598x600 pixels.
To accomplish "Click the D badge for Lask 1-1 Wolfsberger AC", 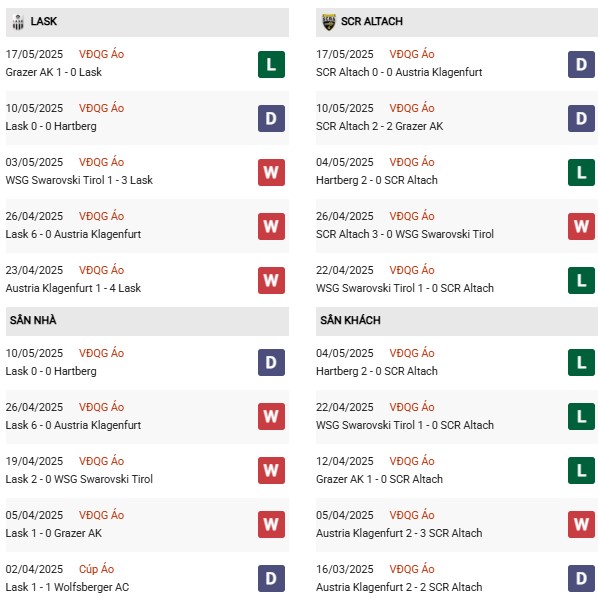I will pos(271,578).
